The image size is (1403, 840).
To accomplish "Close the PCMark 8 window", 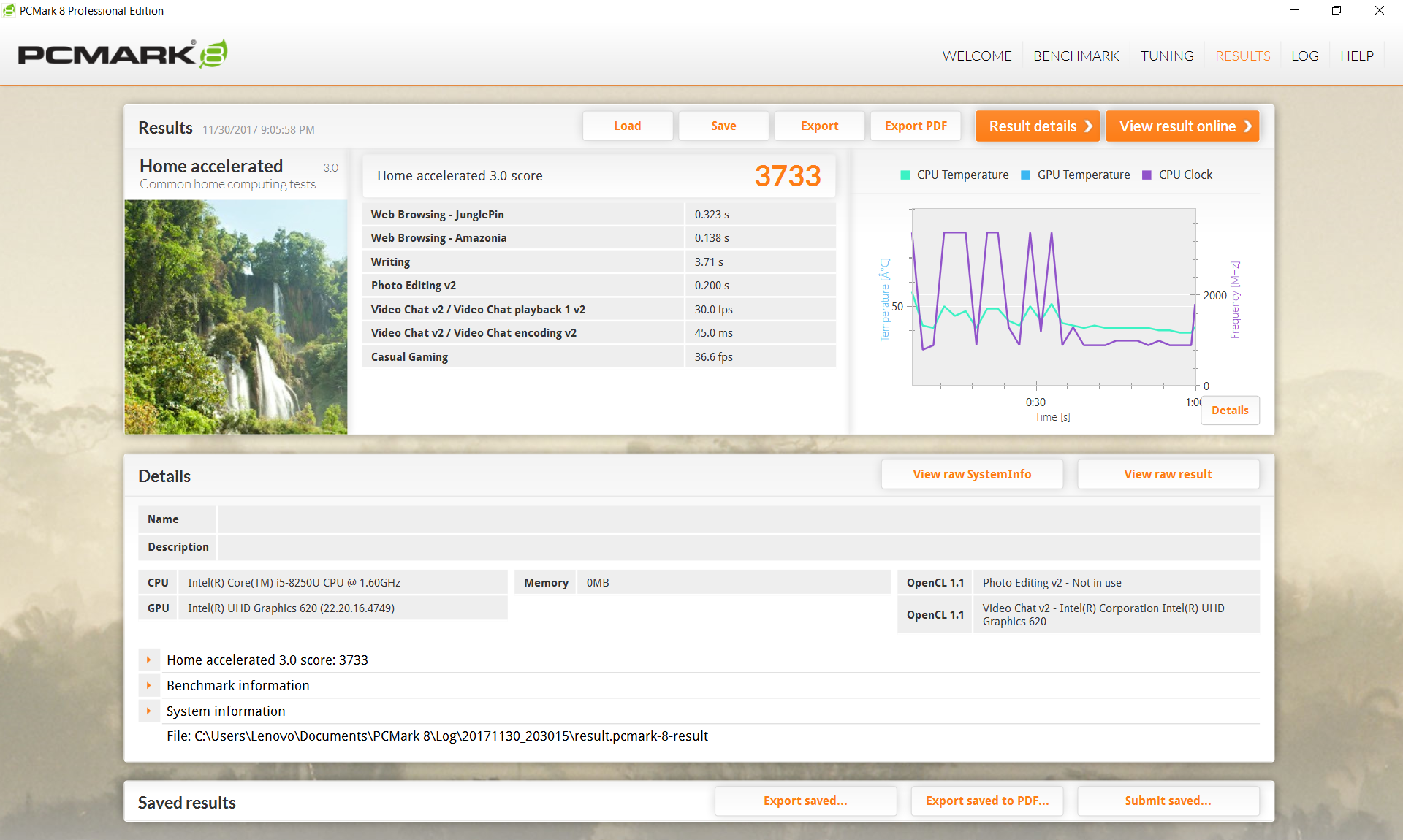I will click(1379, 10).
